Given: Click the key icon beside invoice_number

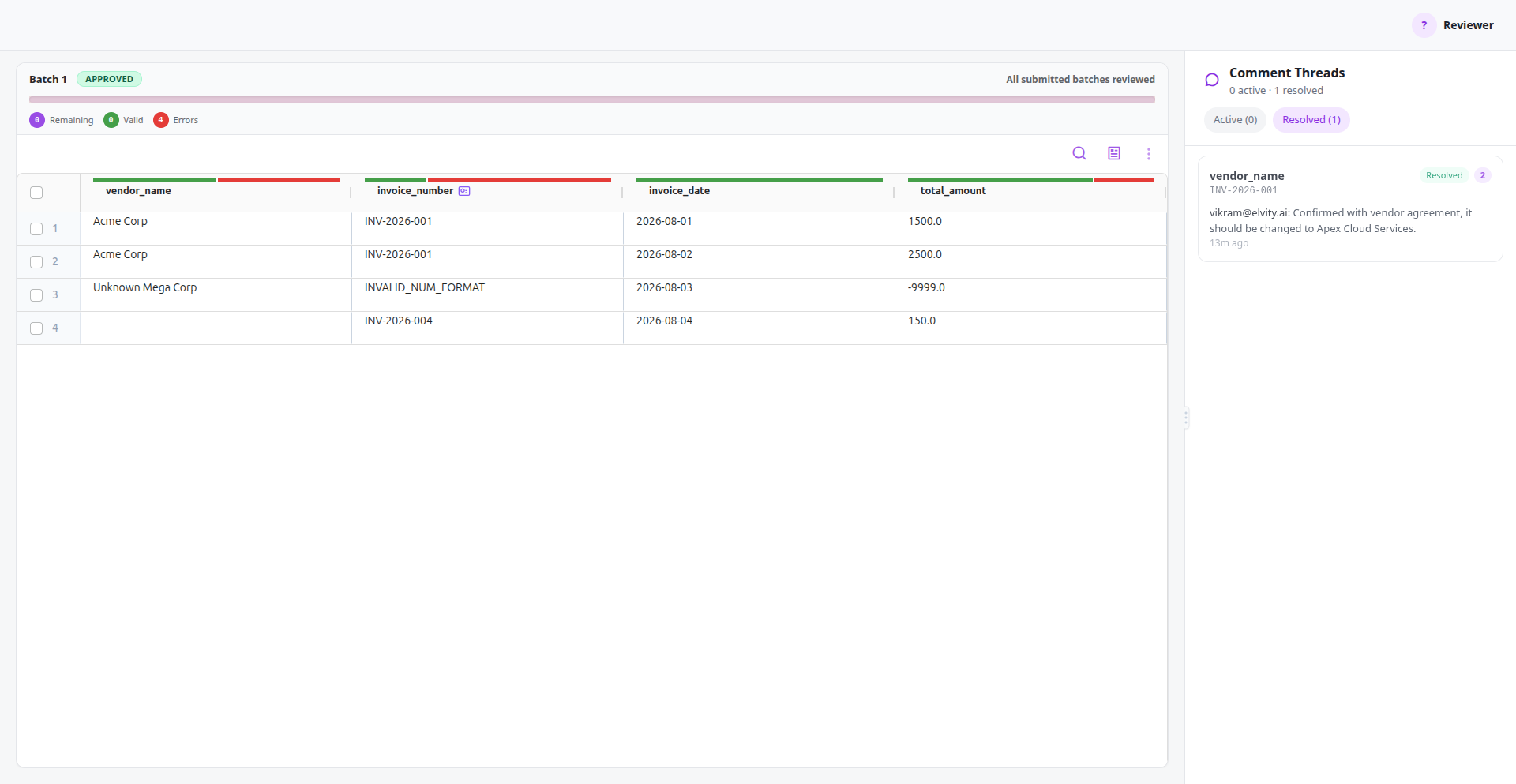Looking at the screenshot, I should pos(464,191).
